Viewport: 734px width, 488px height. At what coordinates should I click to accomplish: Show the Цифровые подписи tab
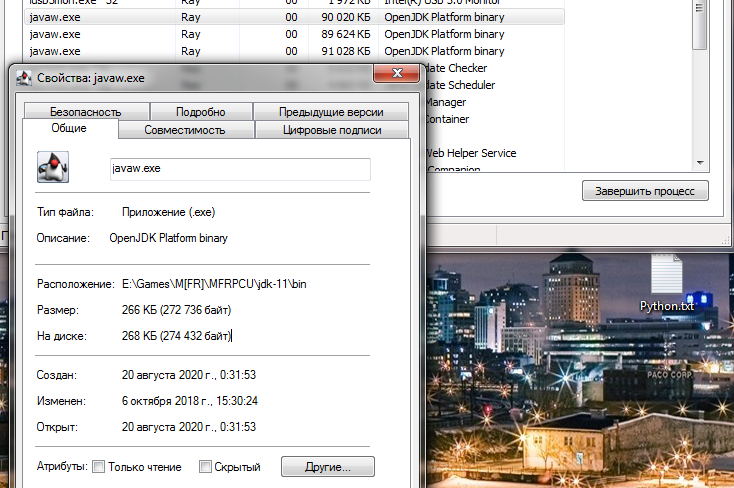[x=332, y=130]
